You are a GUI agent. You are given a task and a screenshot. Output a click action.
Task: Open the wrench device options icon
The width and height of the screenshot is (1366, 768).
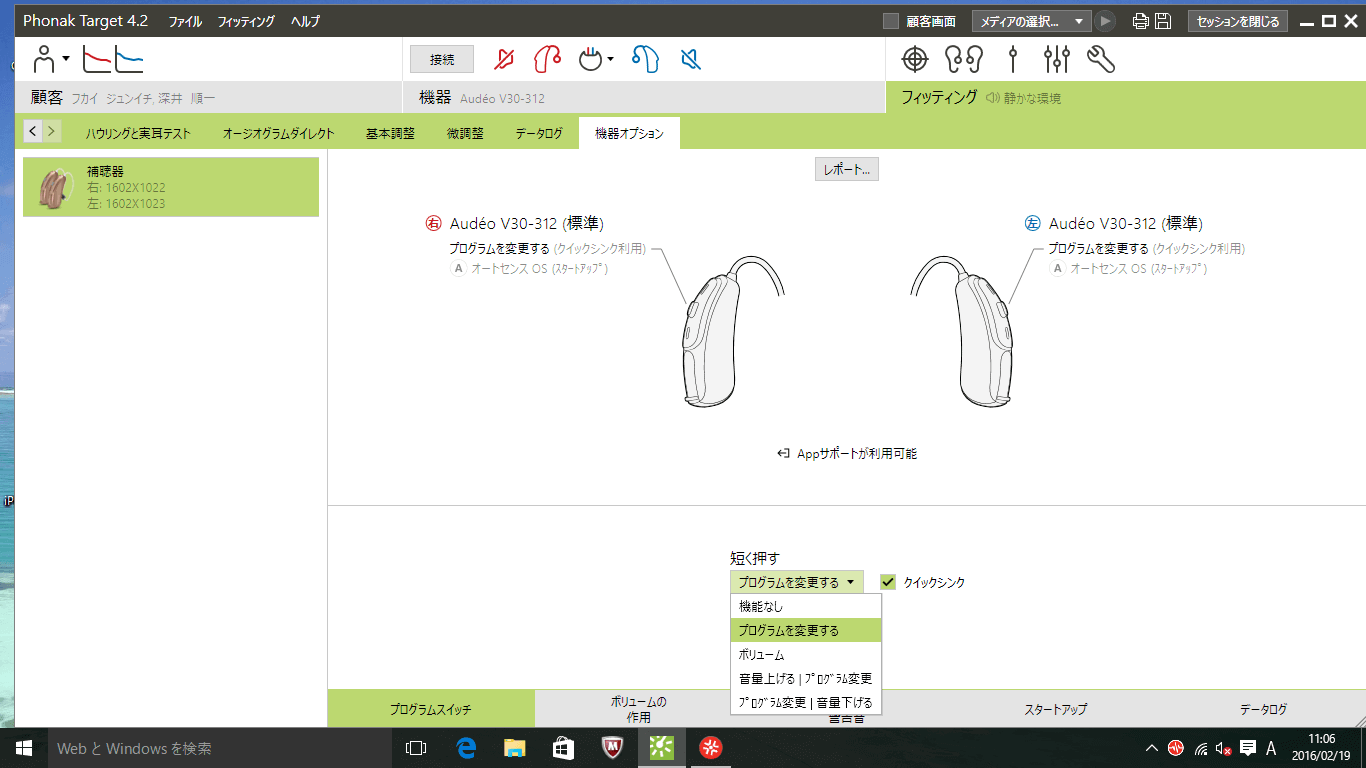pyautogui.click(x=1100, y=60)
